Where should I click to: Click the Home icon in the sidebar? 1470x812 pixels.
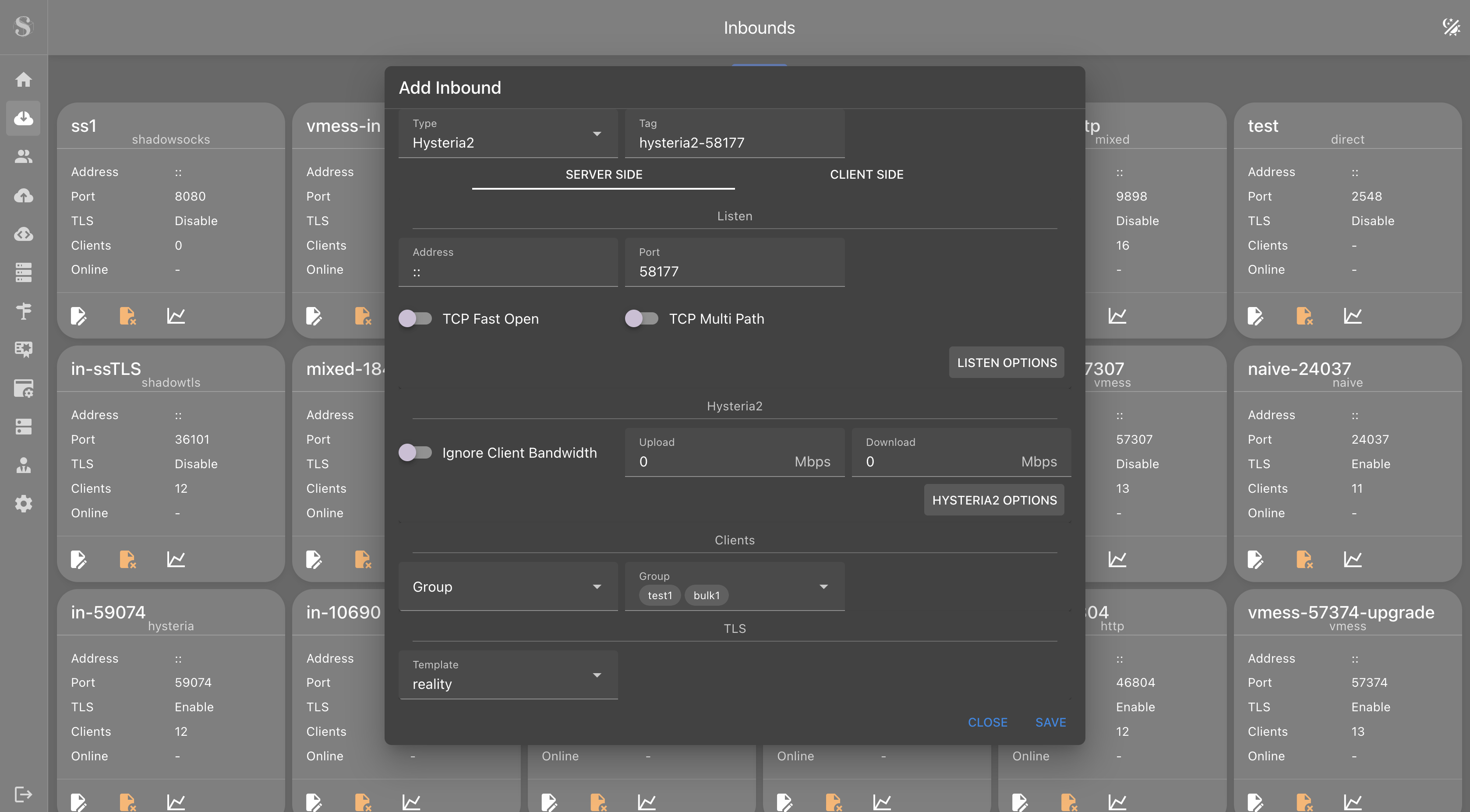[23, 79]
